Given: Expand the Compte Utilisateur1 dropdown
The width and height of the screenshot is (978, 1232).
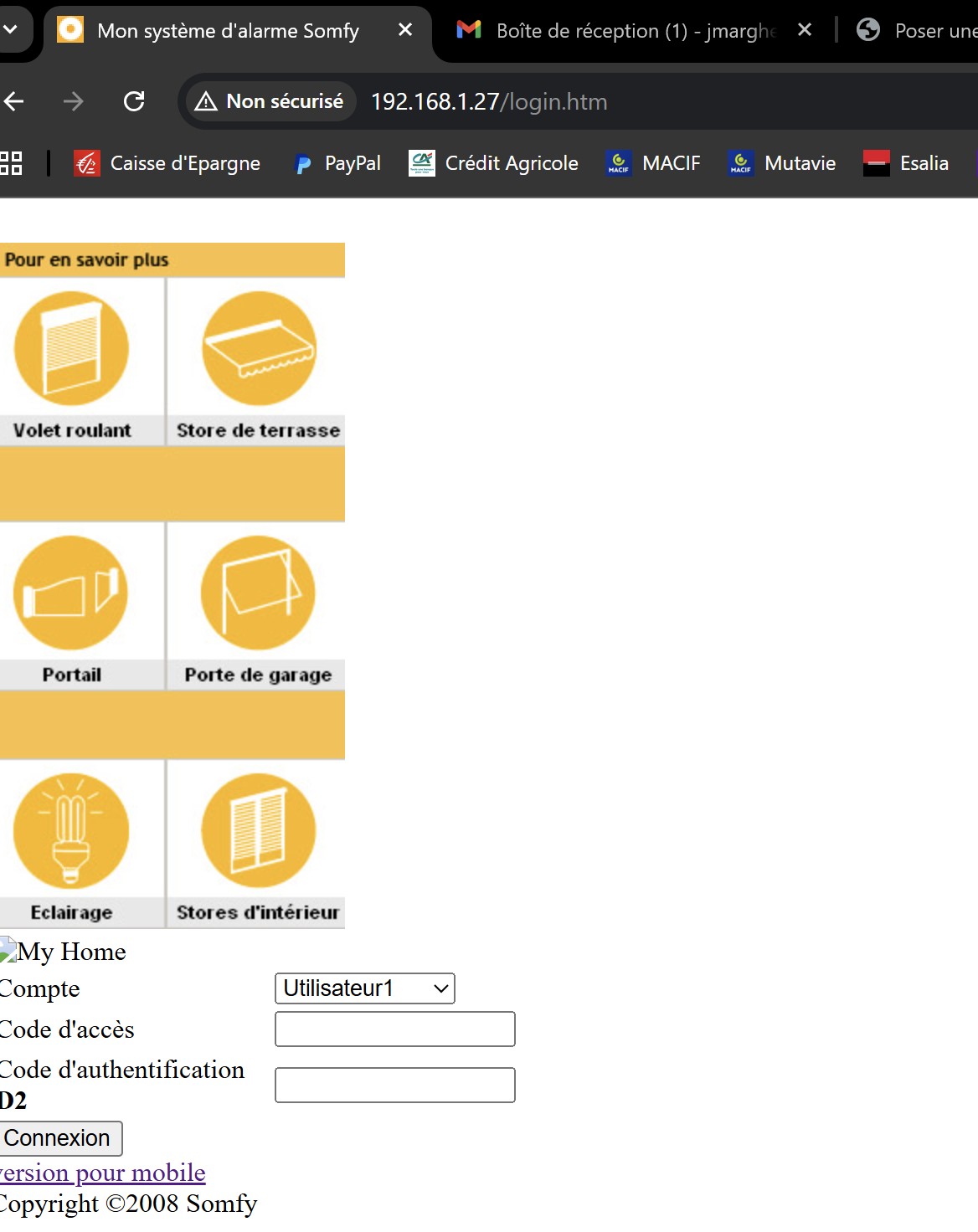Looking at the screenshot, I should pos(364,988).
